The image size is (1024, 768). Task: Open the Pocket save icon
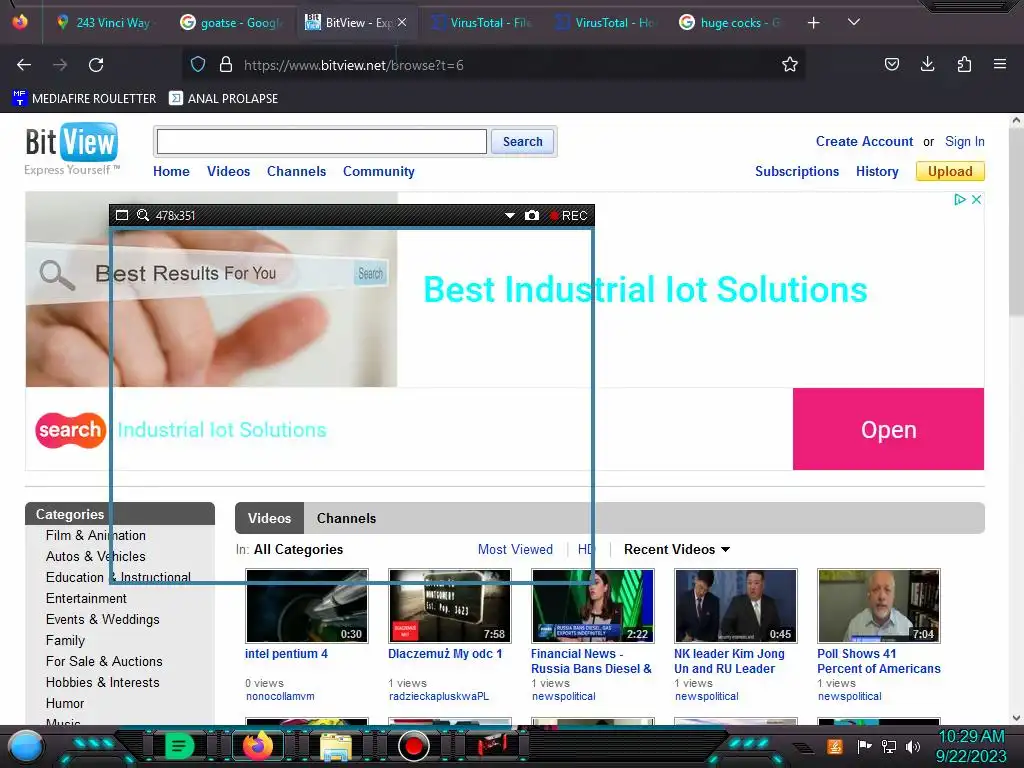pos(891,65)
